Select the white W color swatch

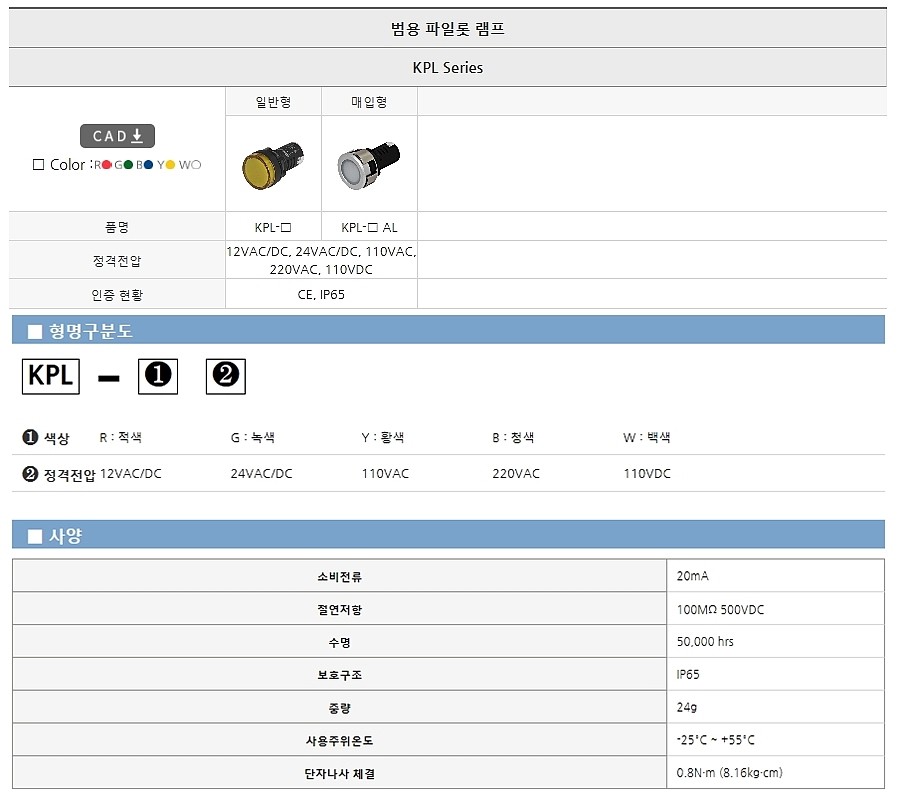pos(196,165)
